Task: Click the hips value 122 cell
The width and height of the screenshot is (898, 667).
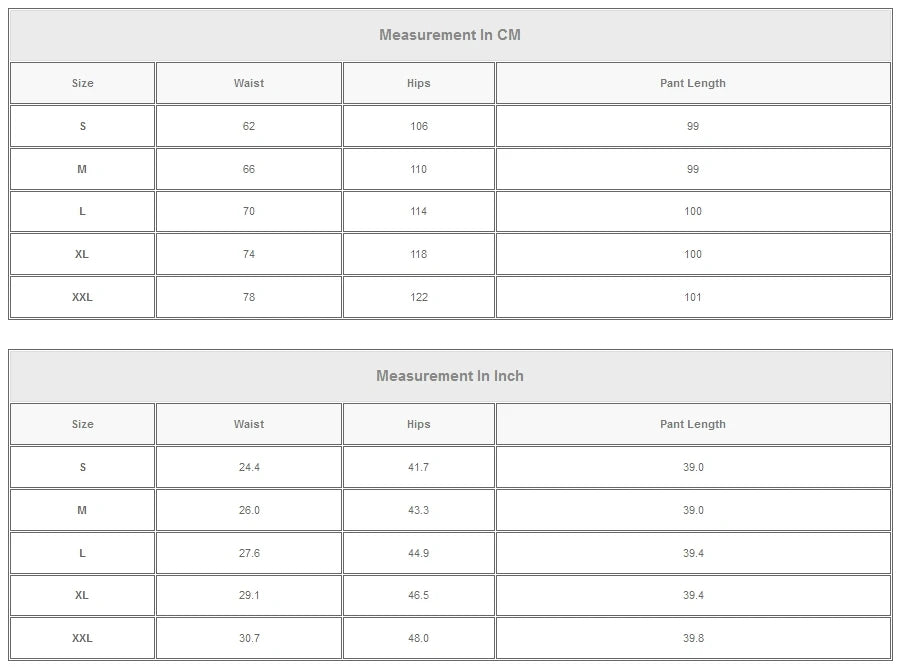Action: tap(419, 297)
